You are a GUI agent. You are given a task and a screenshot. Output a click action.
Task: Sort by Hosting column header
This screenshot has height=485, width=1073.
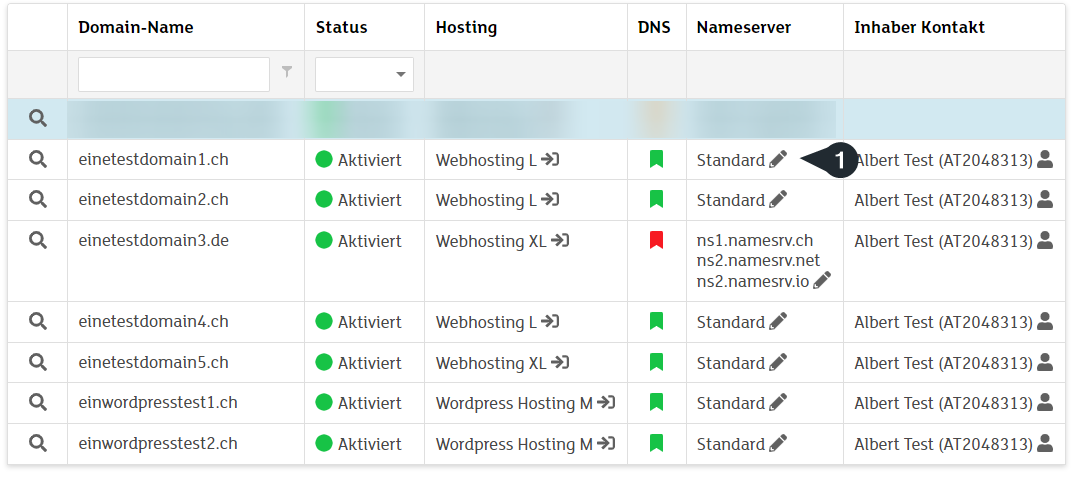tap(466, 28)
